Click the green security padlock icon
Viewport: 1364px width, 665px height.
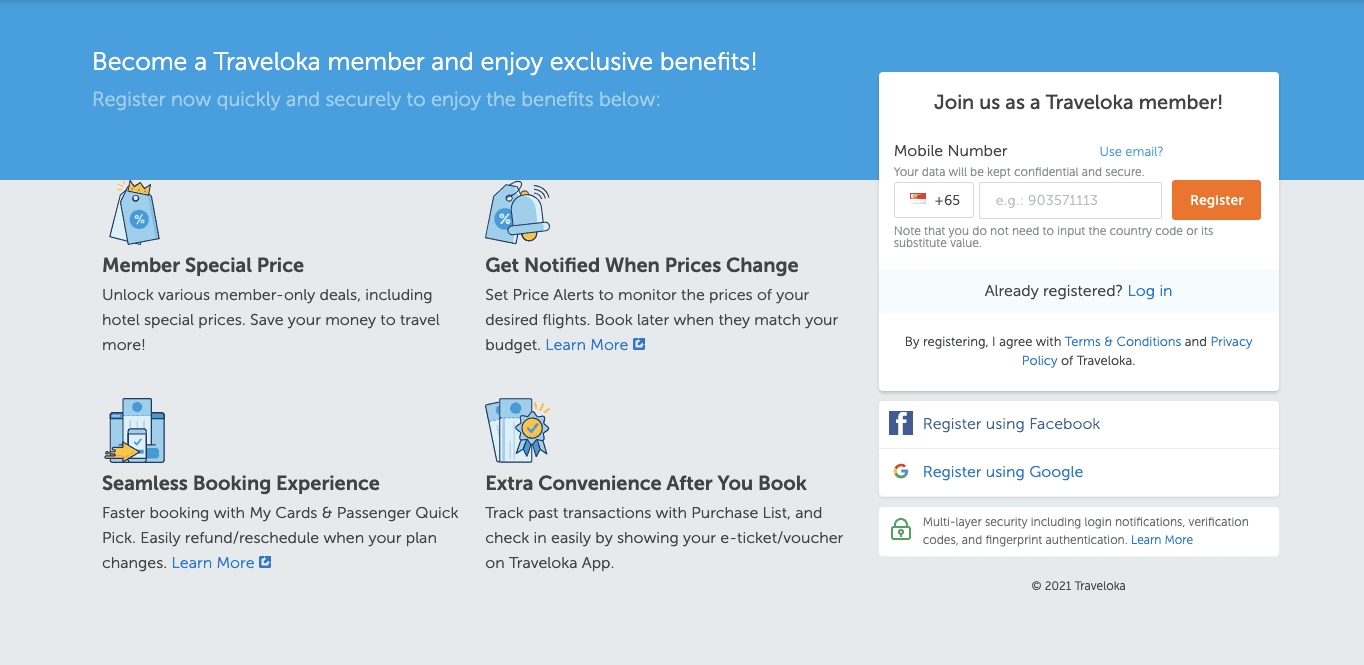[x=901, y=530]
